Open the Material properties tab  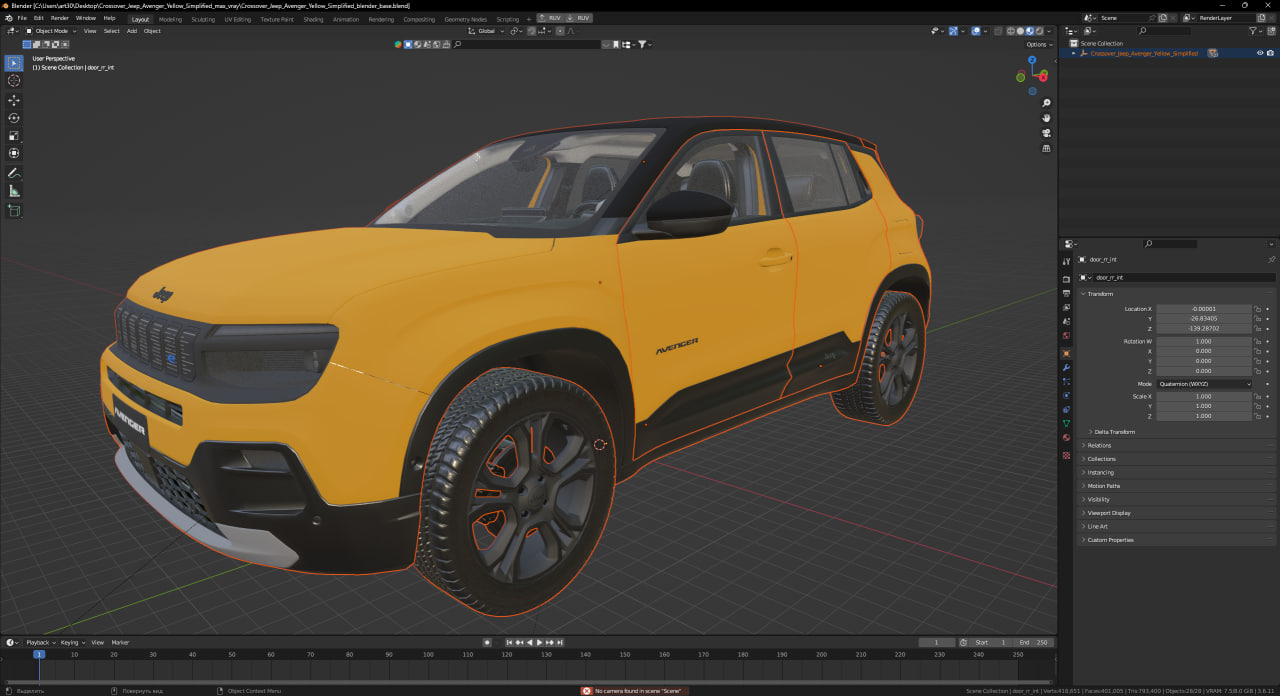(x=1066, y=437)
